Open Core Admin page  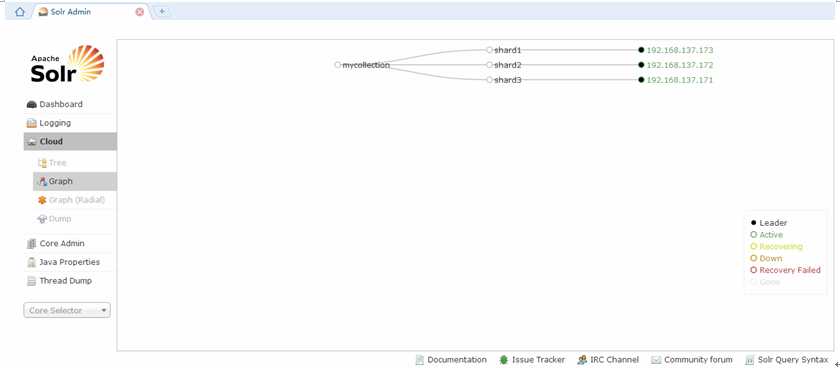(x=62, y=244)
